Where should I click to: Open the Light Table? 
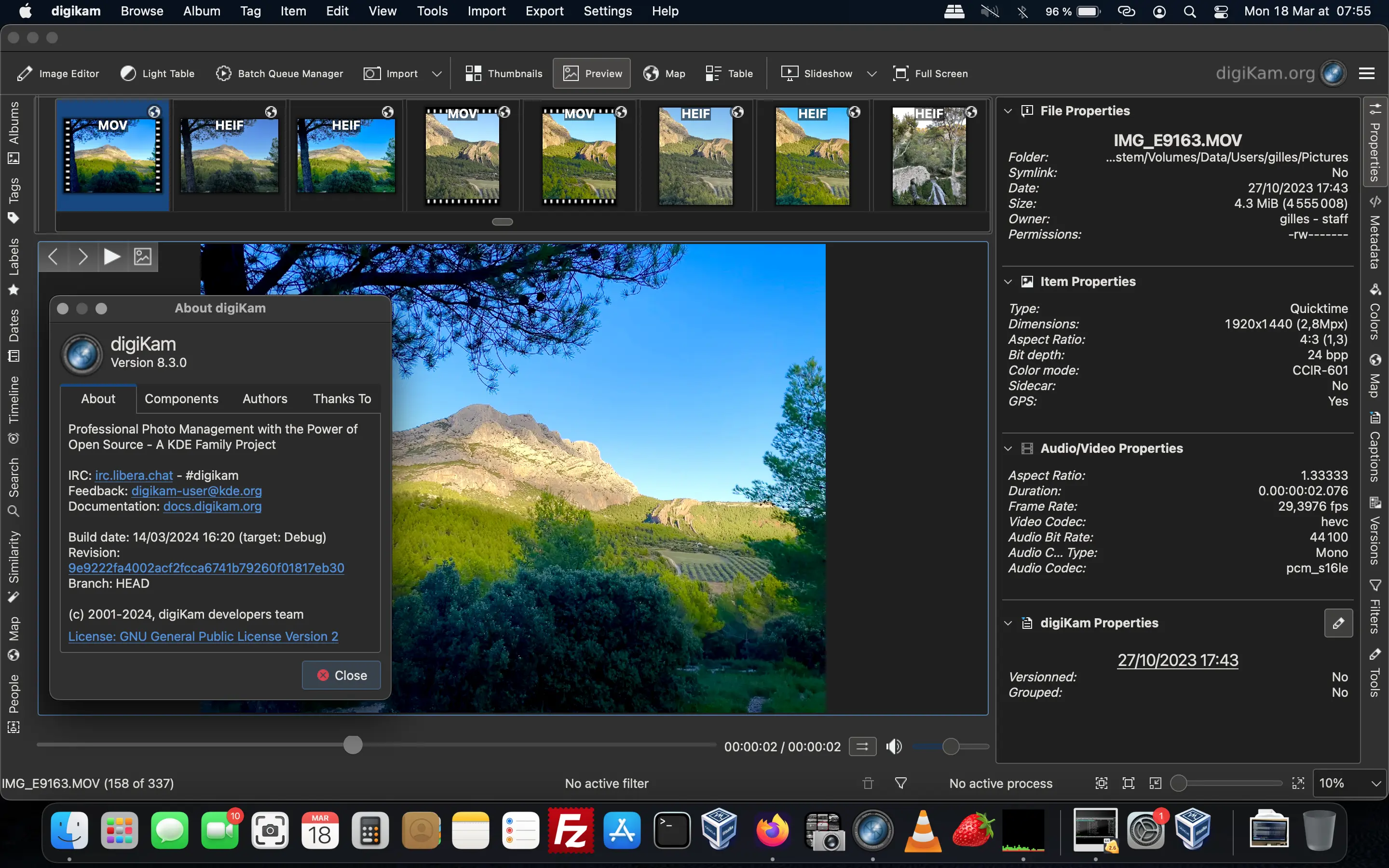coord(157,73)
